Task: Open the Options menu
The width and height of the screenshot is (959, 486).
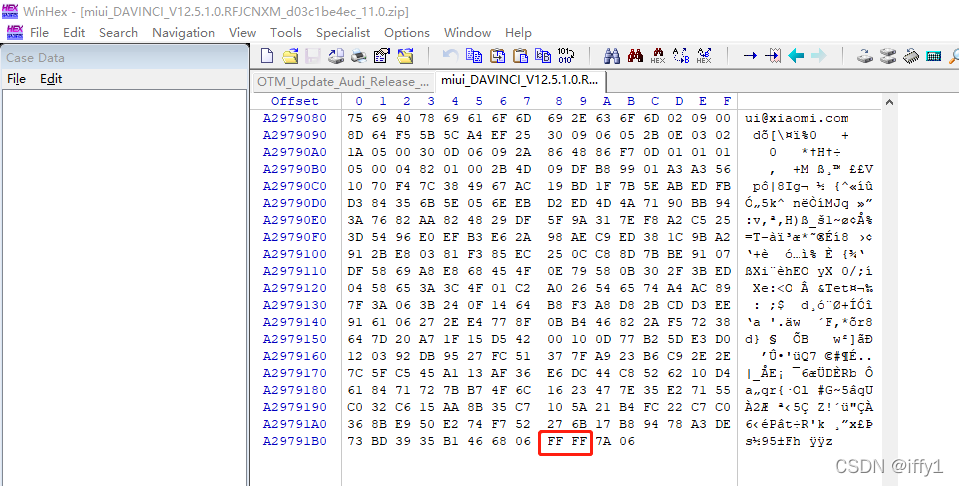Action: (x=407, y=32)
